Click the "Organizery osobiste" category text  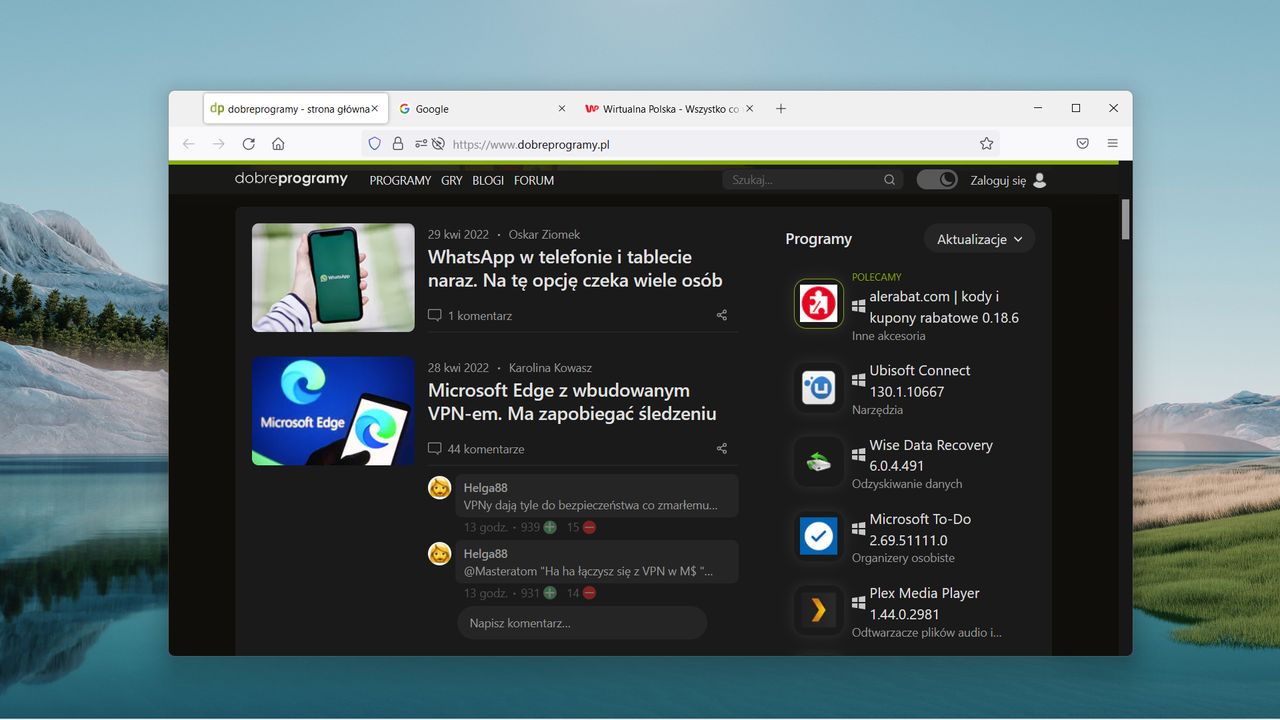[903, 558]
